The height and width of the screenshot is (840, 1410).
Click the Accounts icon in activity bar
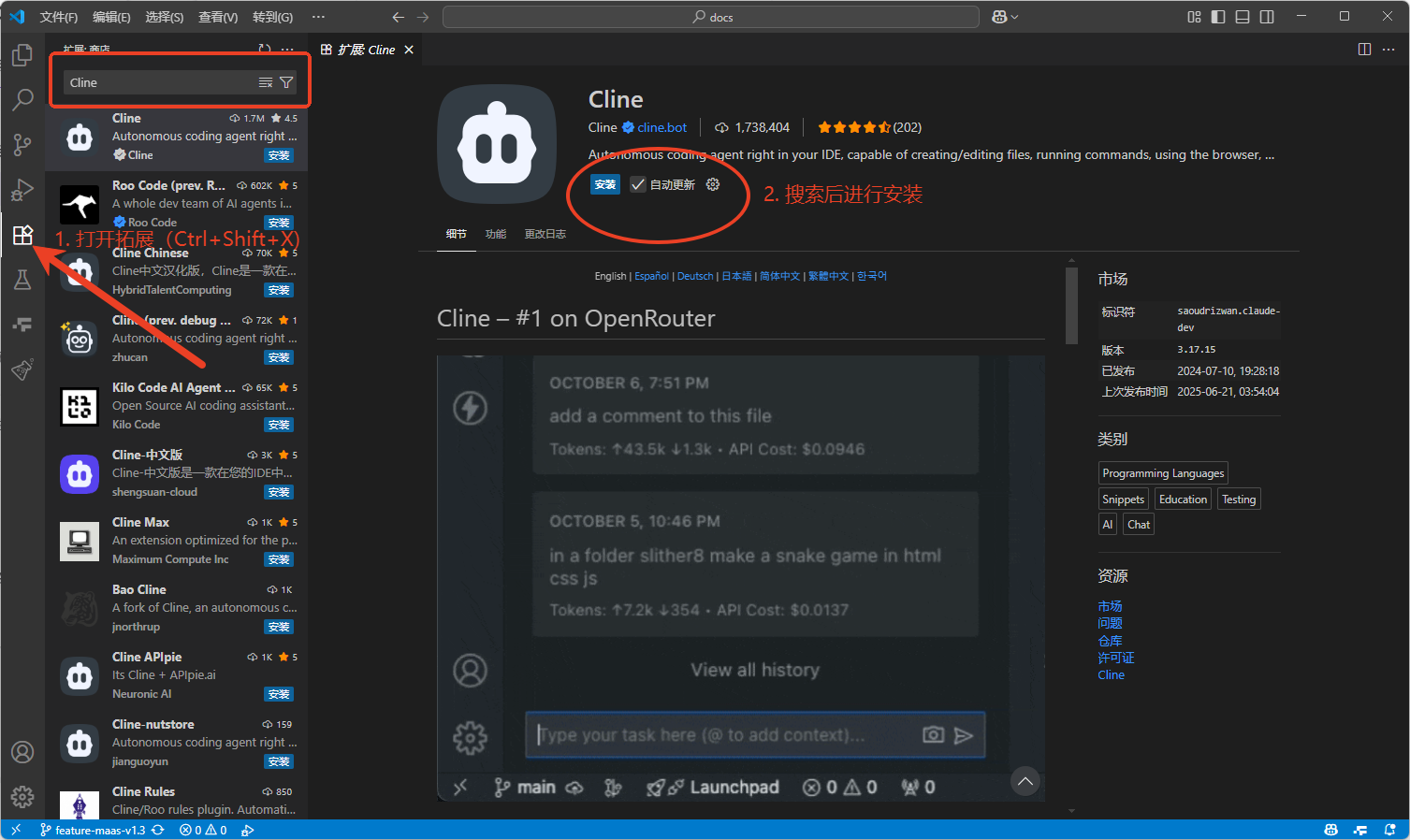click(22, 752)
